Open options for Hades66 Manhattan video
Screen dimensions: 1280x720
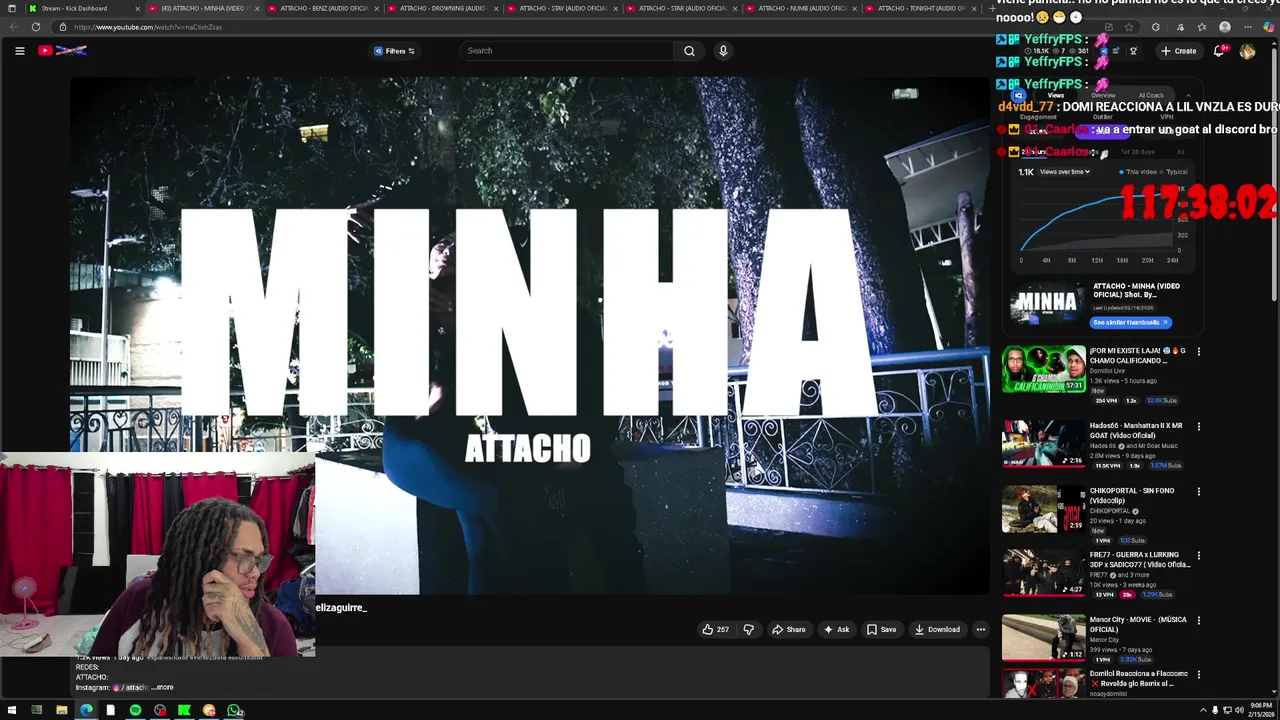click(x=1198, y=427)
